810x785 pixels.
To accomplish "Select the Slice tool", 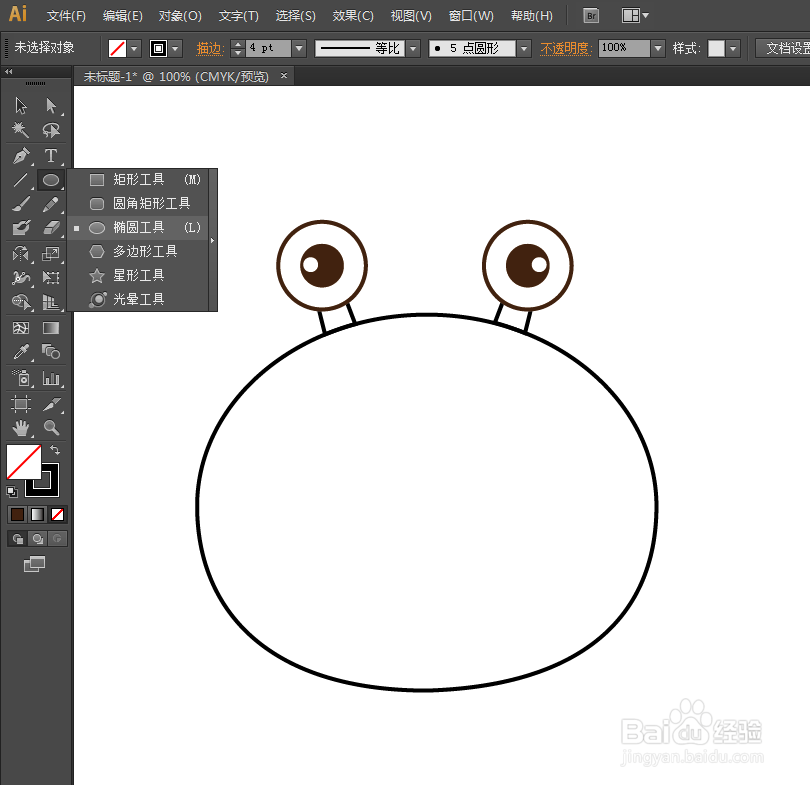I will (x=51, y=403).
